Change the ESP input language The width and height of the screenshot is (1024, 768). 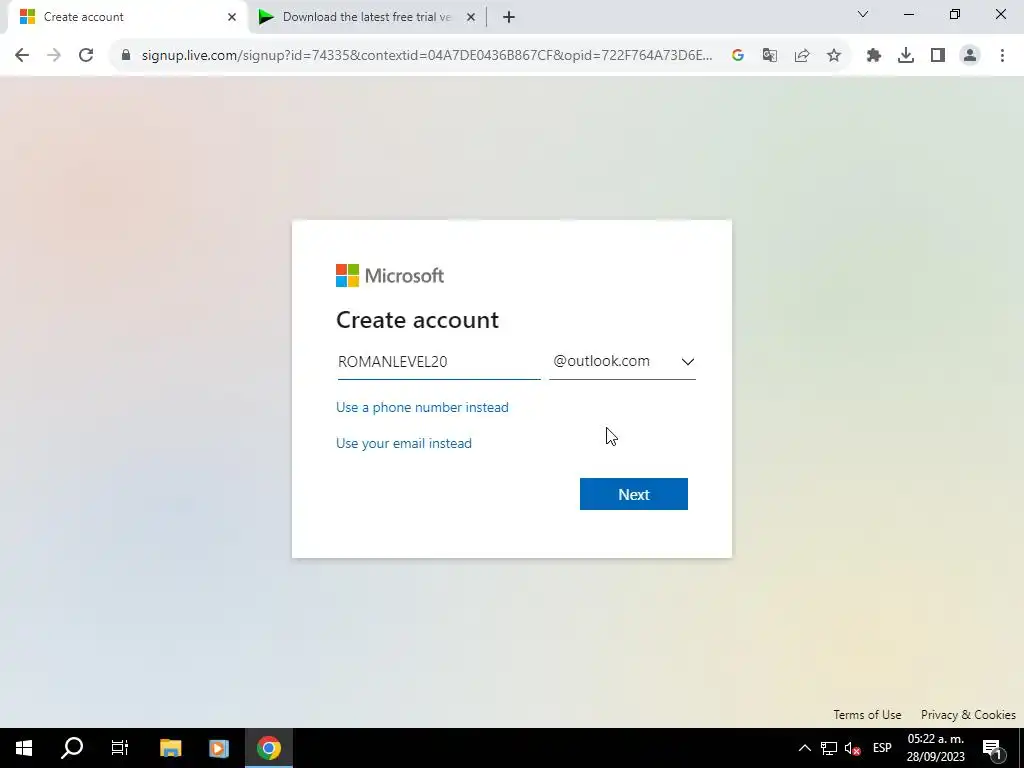click(882, 748)
